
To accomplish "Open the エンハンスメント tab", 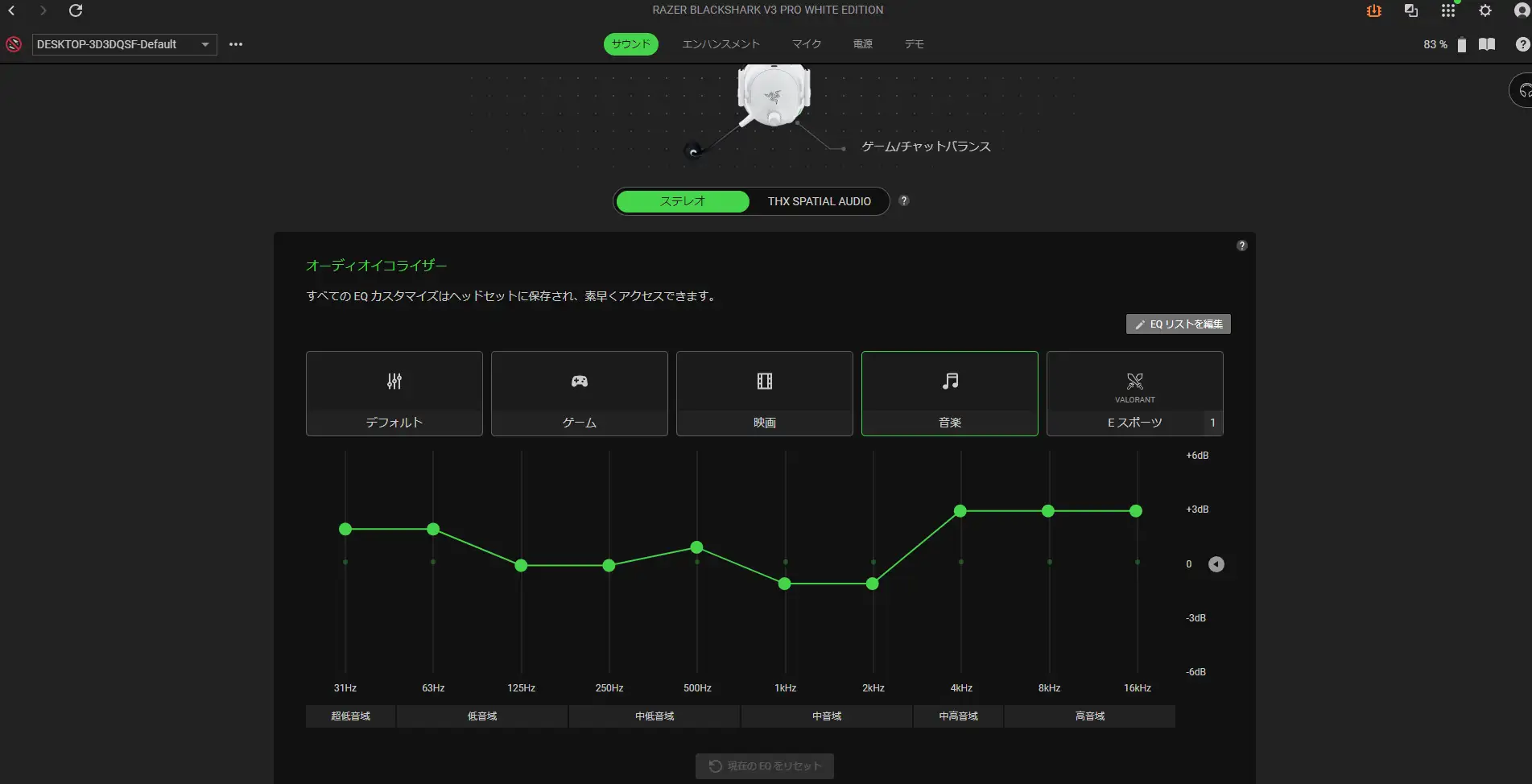I will point(721,44).
